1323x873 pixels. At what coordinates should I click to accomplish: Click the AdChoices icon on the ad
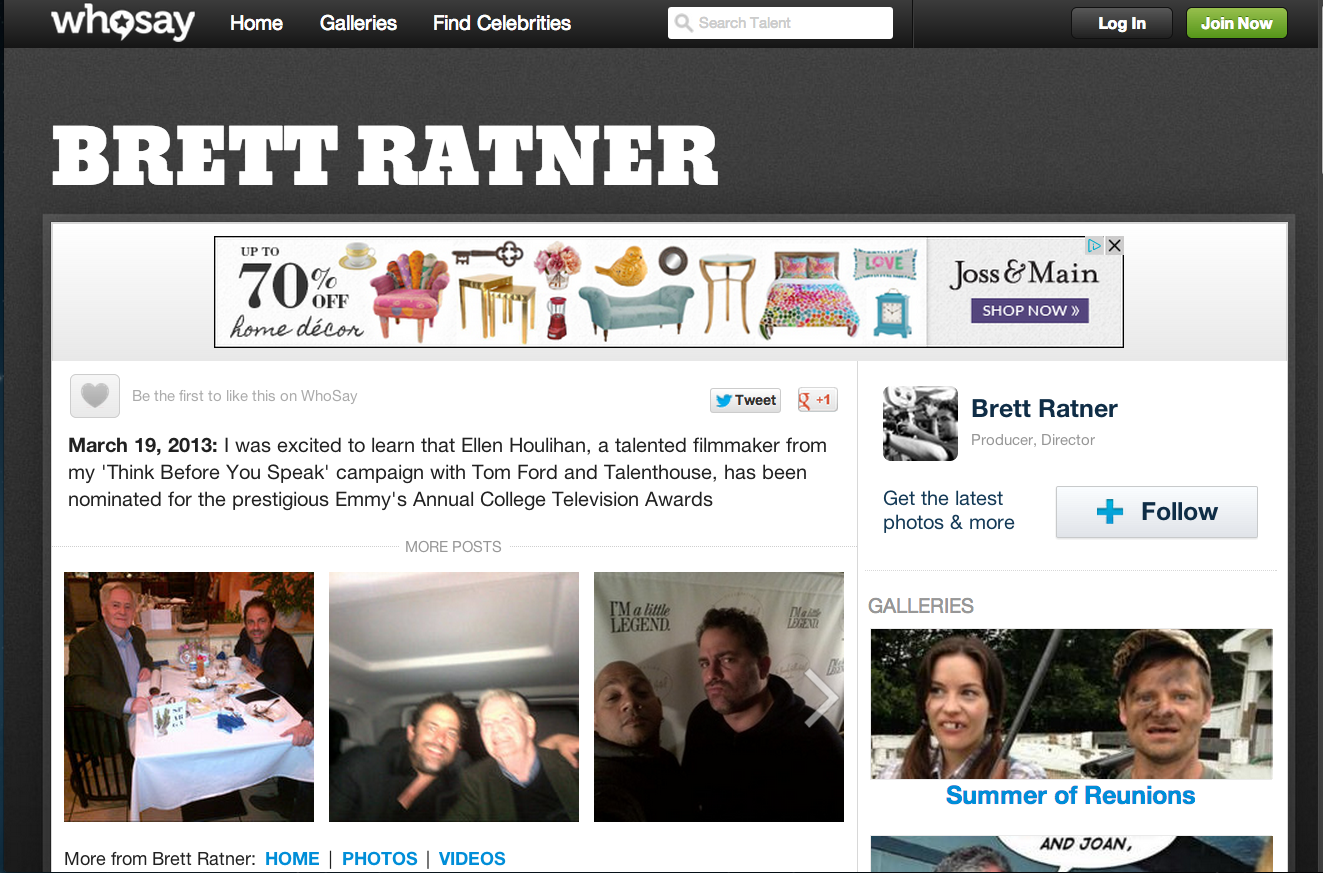(x=1095, y=245)
